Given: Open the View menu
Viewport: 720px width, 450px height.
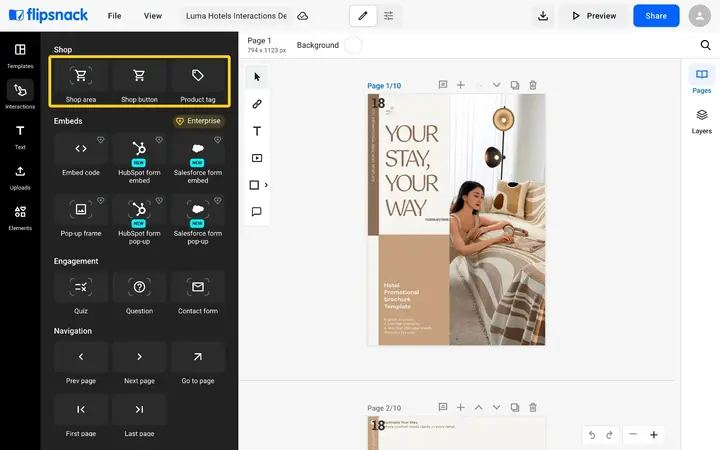Looking at the screenshot, I should [152, 16].
